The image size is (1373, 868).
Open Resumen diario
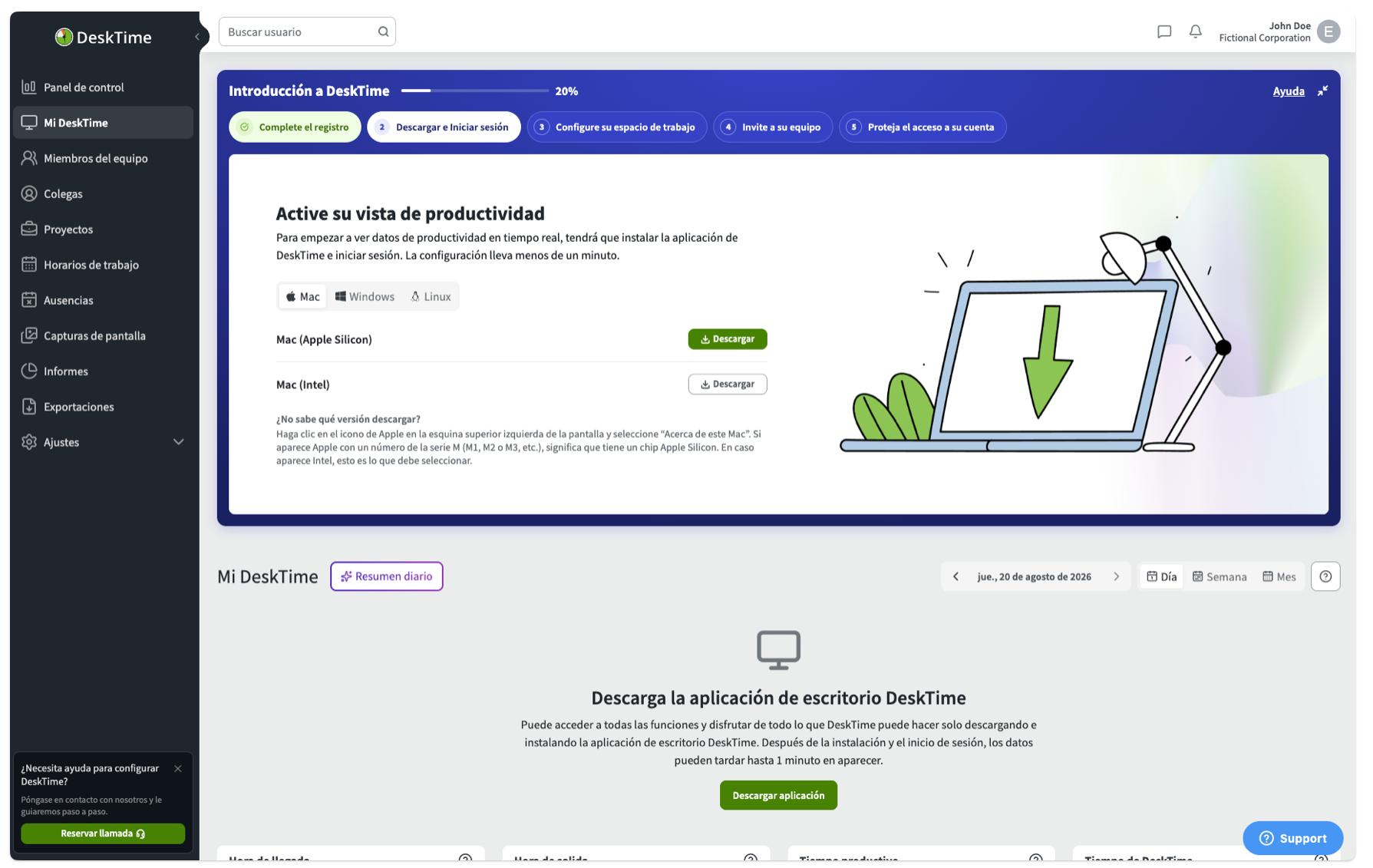click(x=387, y=576)
